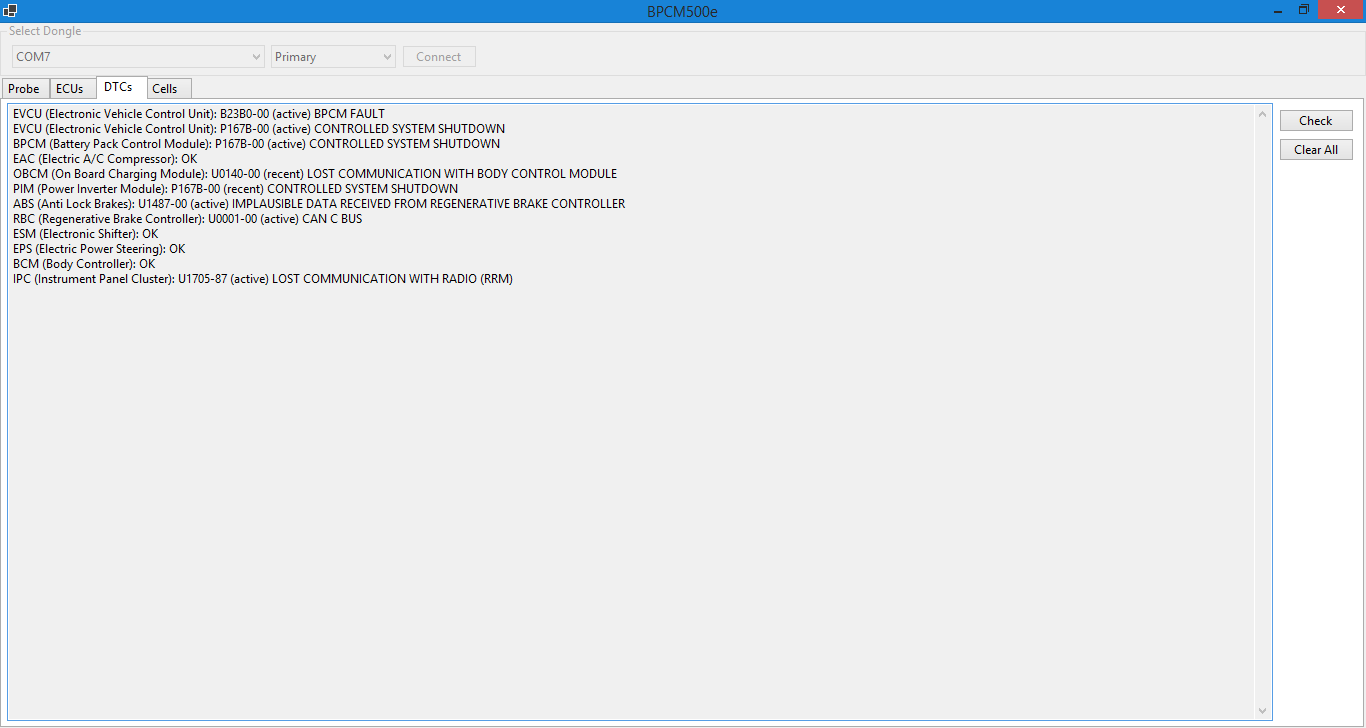Select the EVCU B23B0-00 BPCM FAULT line
The width and height of the screenshot is (1366, 728).
tap(199, 114)
